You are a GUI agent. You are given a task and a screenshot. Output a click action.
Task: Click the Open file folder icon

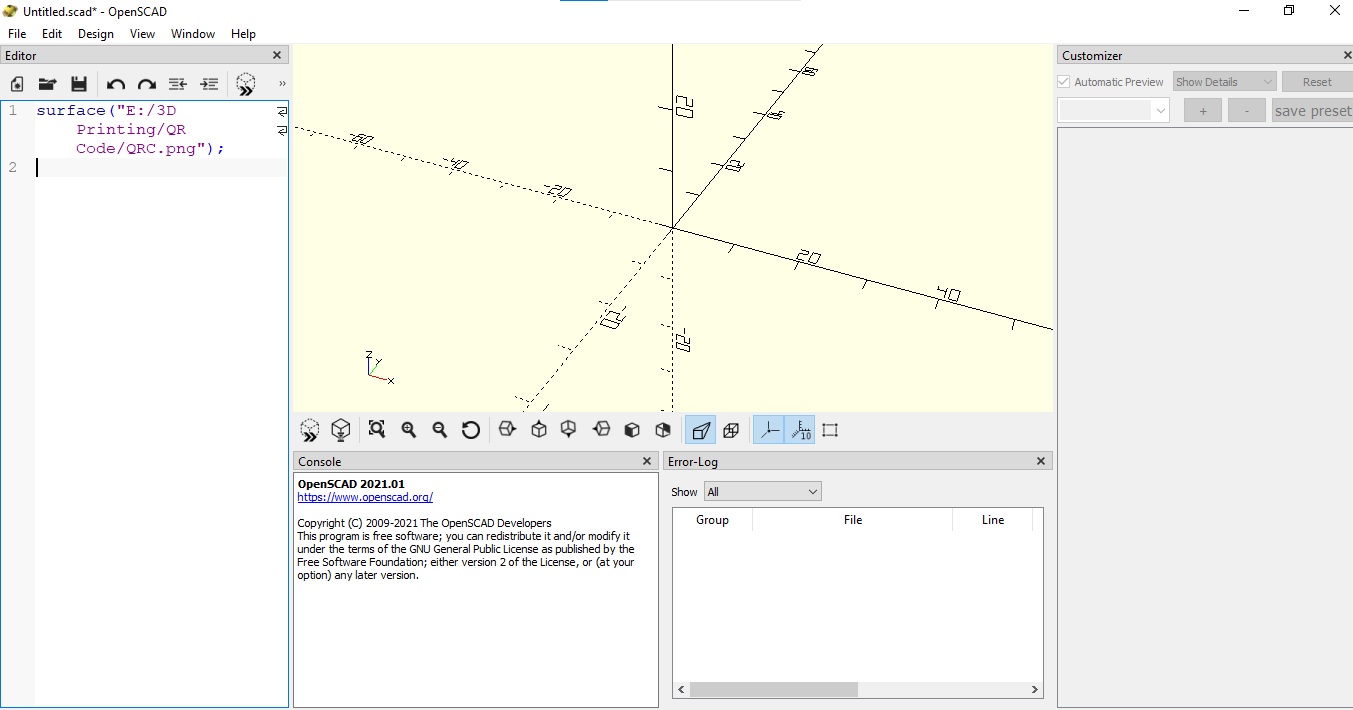click(x=47, y=84)
